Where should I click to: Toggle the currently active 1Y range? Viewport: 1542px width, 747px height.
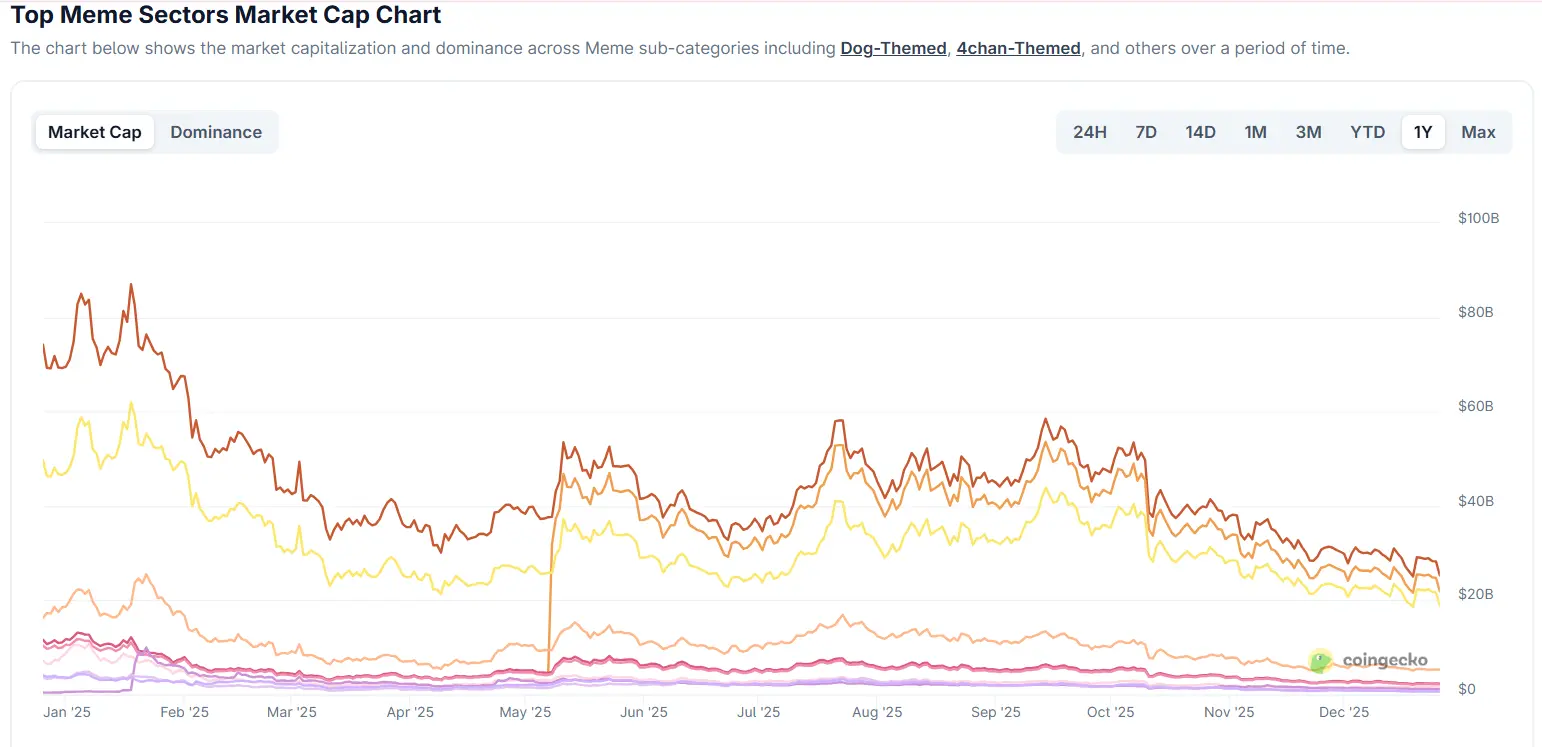(1423, 131)
